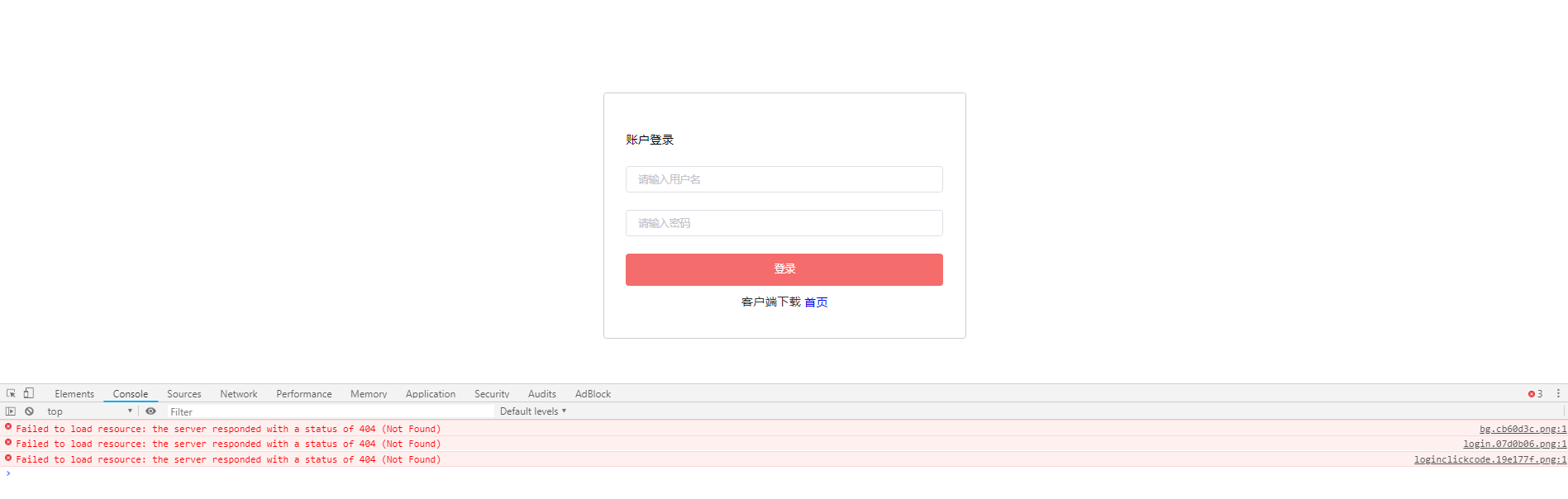This screenshot has width=1568, height=499.
Task: Click error icon on loginclickcode row
Action: point(8,458)
